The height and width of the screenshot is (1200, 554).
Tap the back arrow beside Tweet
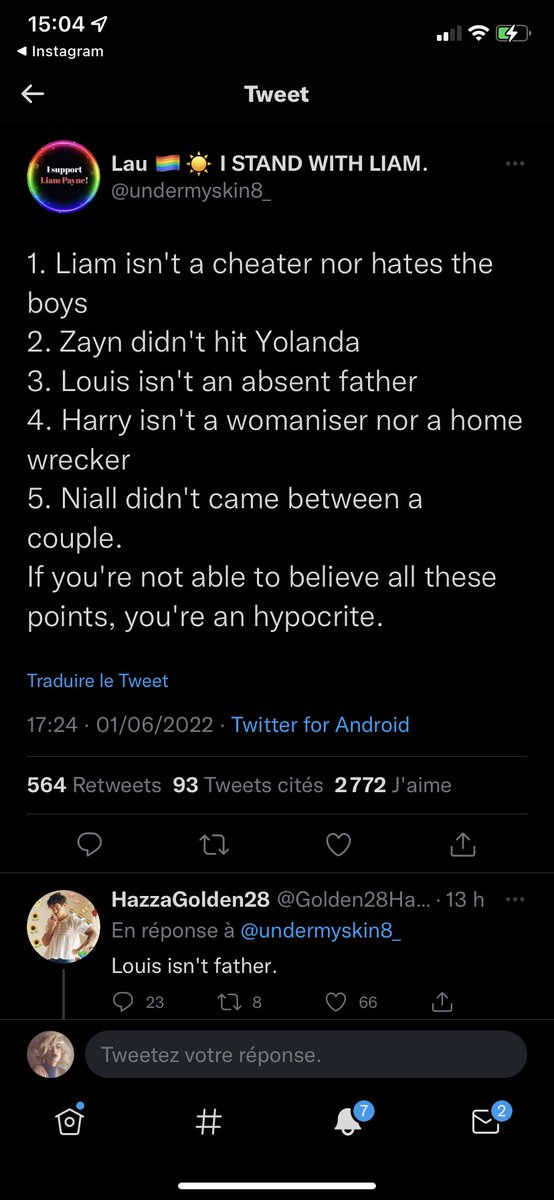(33, 94)
